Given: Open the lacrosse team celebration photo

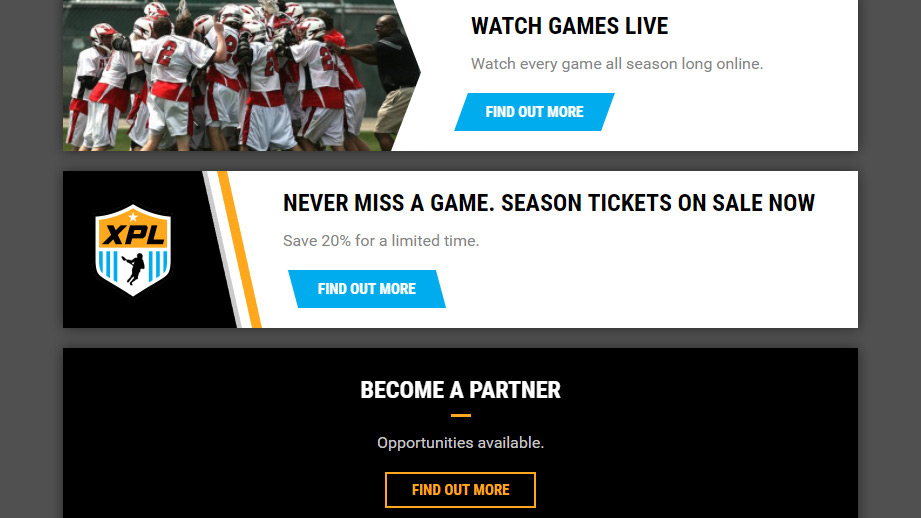Looking at the screenshot, I should pos(235,75).
